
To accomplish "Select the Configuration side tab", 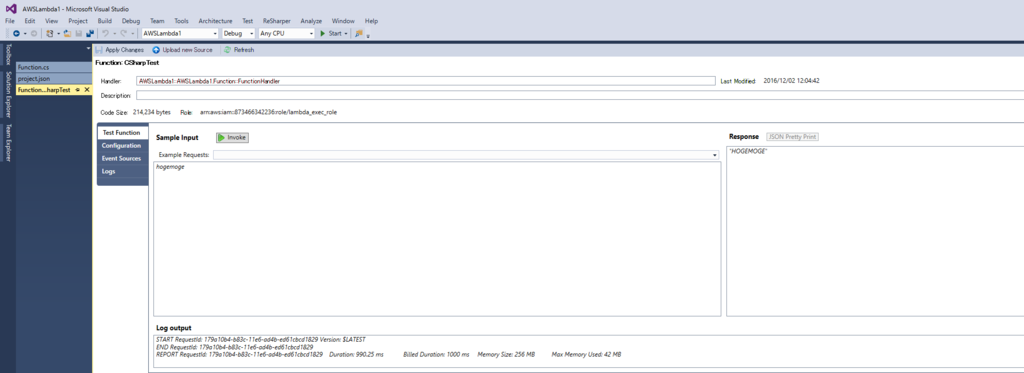I will (x=122, y=146).
